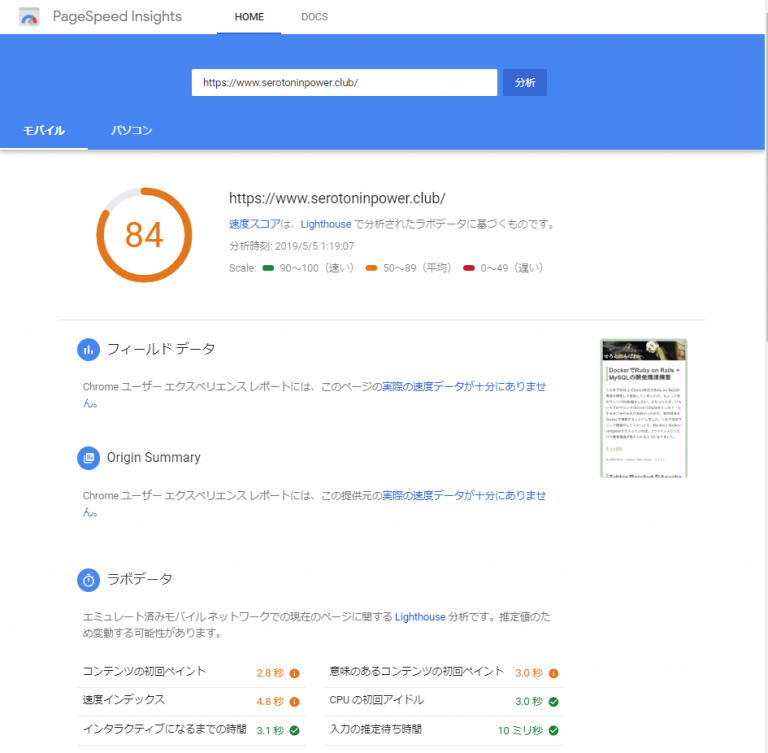Viewport: 768px width, 753px height.
Task: Select the モバイル results tab
Action: [x=44, y=130]
